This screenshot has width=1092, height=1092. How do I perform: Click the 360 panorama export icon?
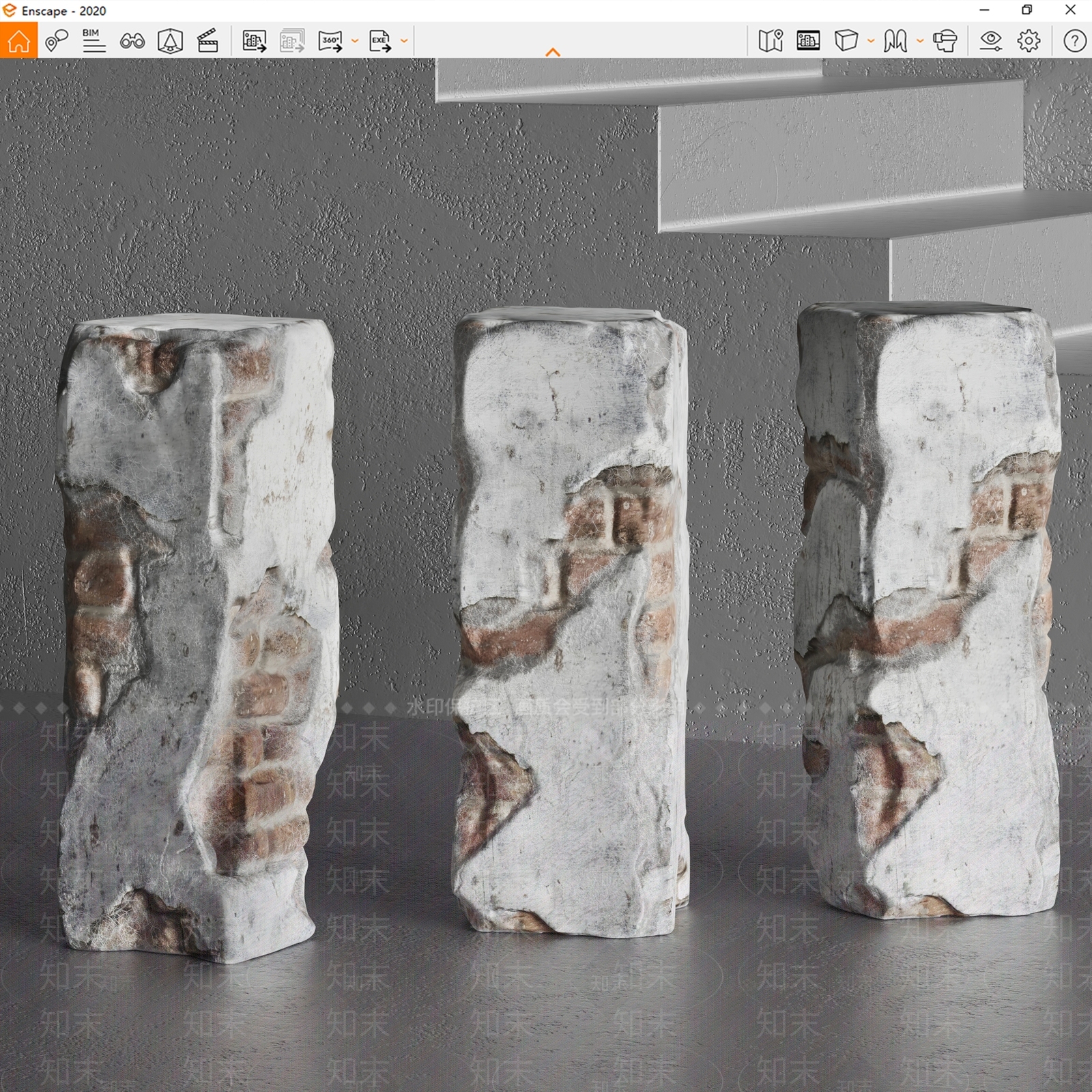(330, 41)
